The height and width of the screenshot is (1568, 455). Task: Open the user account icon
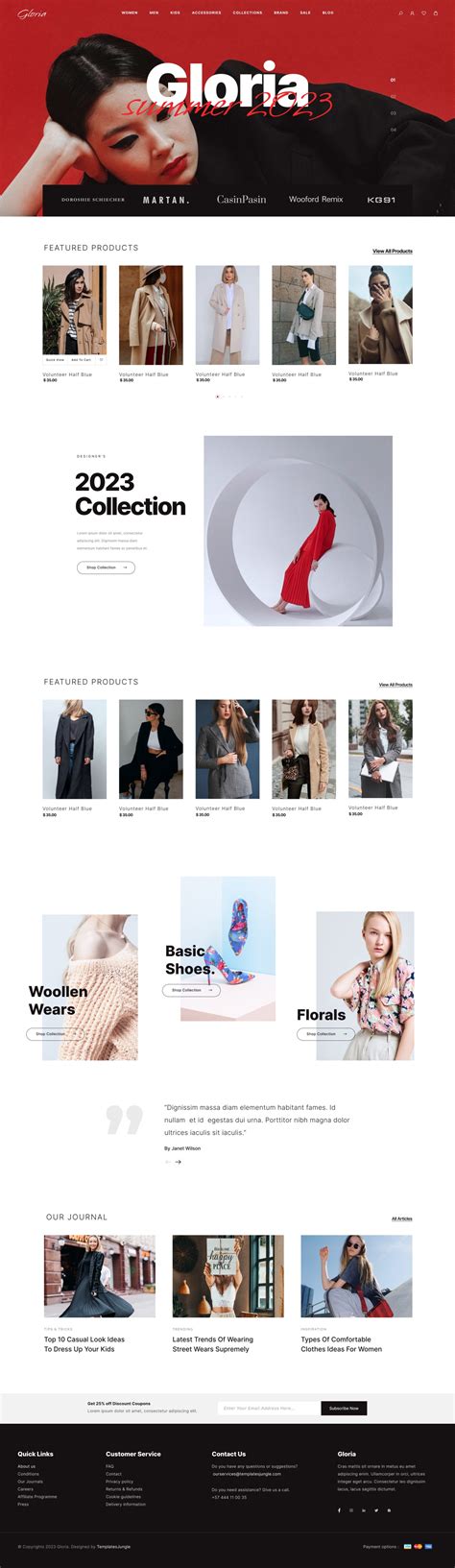[413, 13]
